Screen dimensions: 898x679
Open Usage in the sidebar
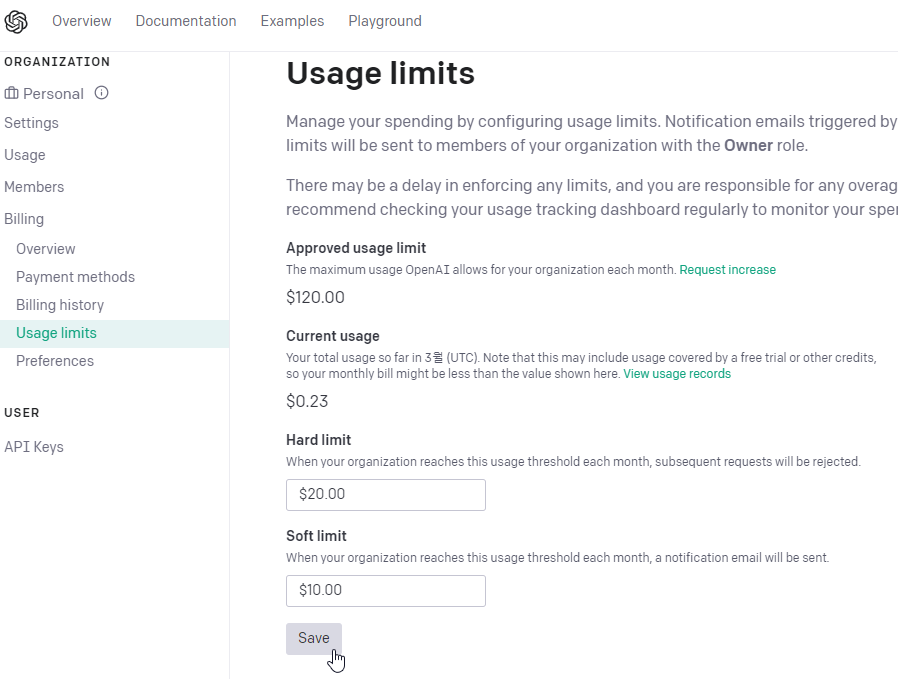(25, 155)
